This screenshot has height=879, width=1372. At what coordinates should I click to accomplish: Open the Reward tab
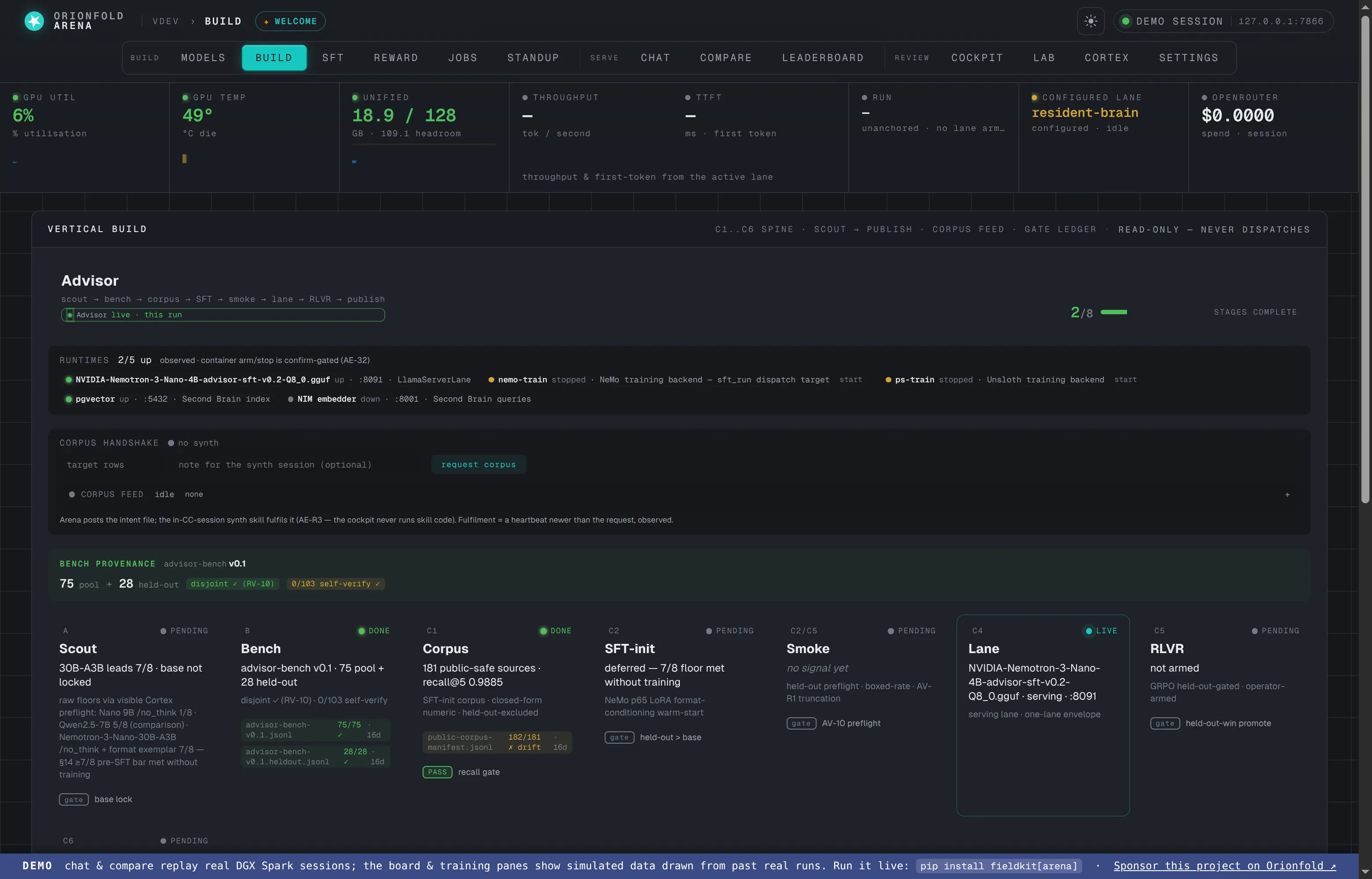click(x=396, y=58)
